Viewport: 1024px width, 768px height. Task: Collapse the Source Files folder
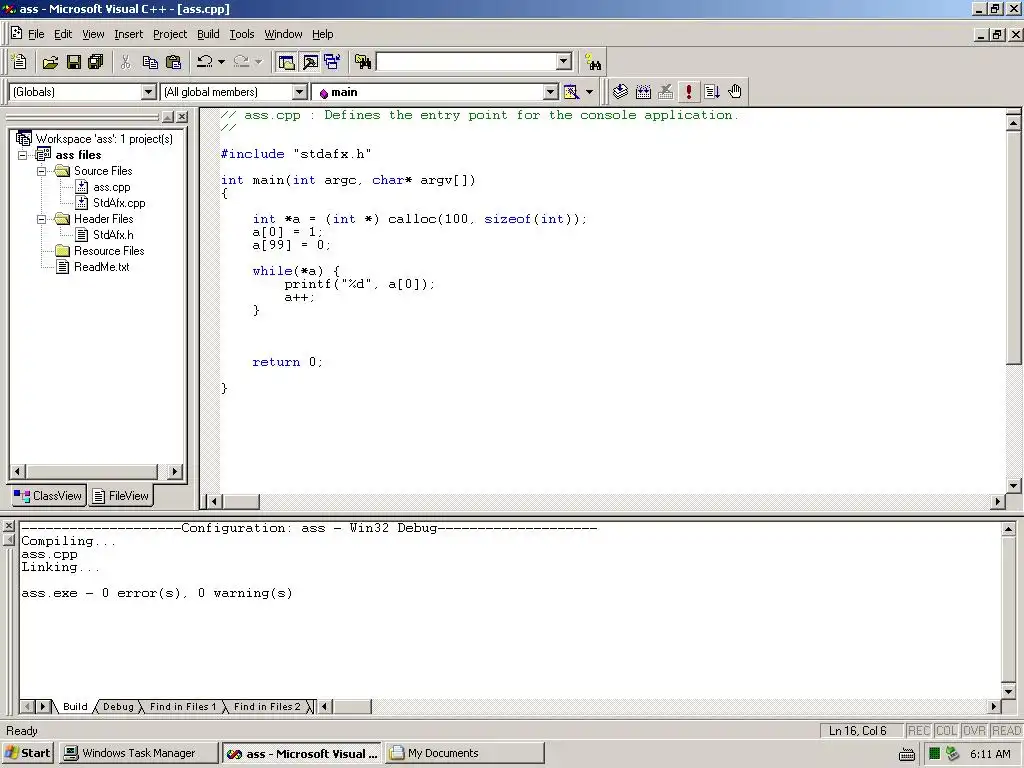tap(42, 171)
